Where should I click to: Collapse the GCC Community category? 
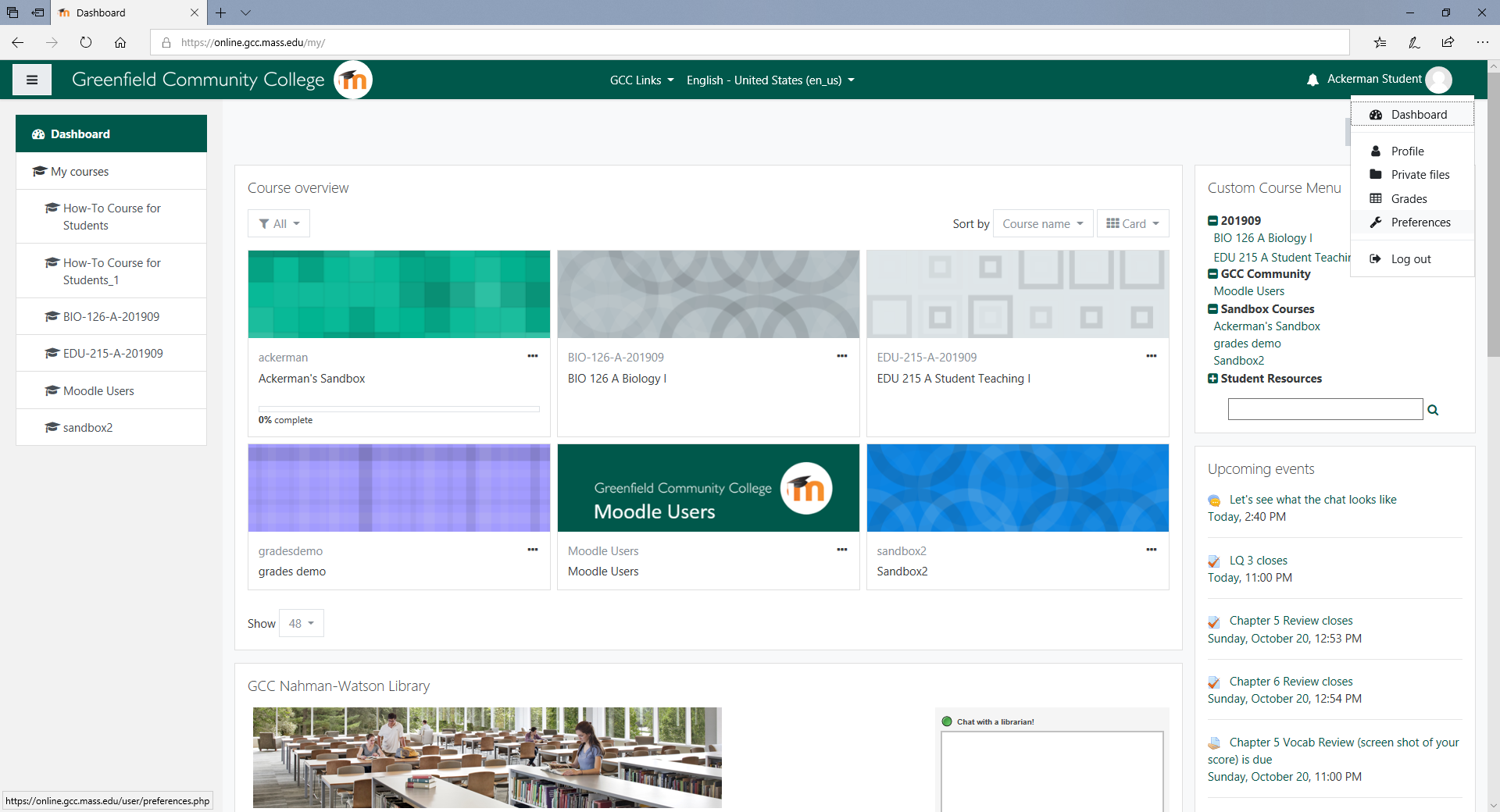[x=1212, y=274]
